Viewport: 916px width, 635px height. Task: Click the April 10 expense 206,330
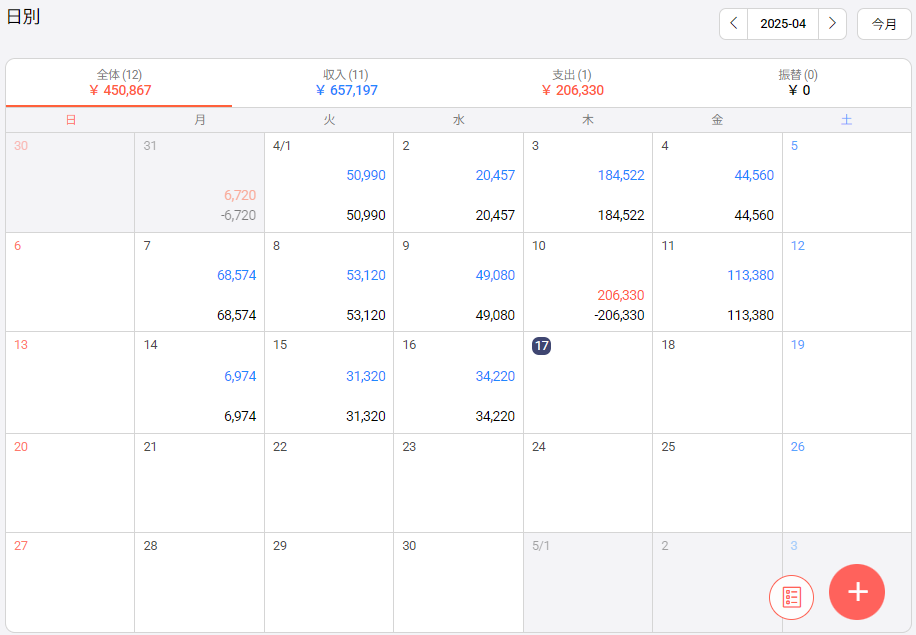coord(620,295)
